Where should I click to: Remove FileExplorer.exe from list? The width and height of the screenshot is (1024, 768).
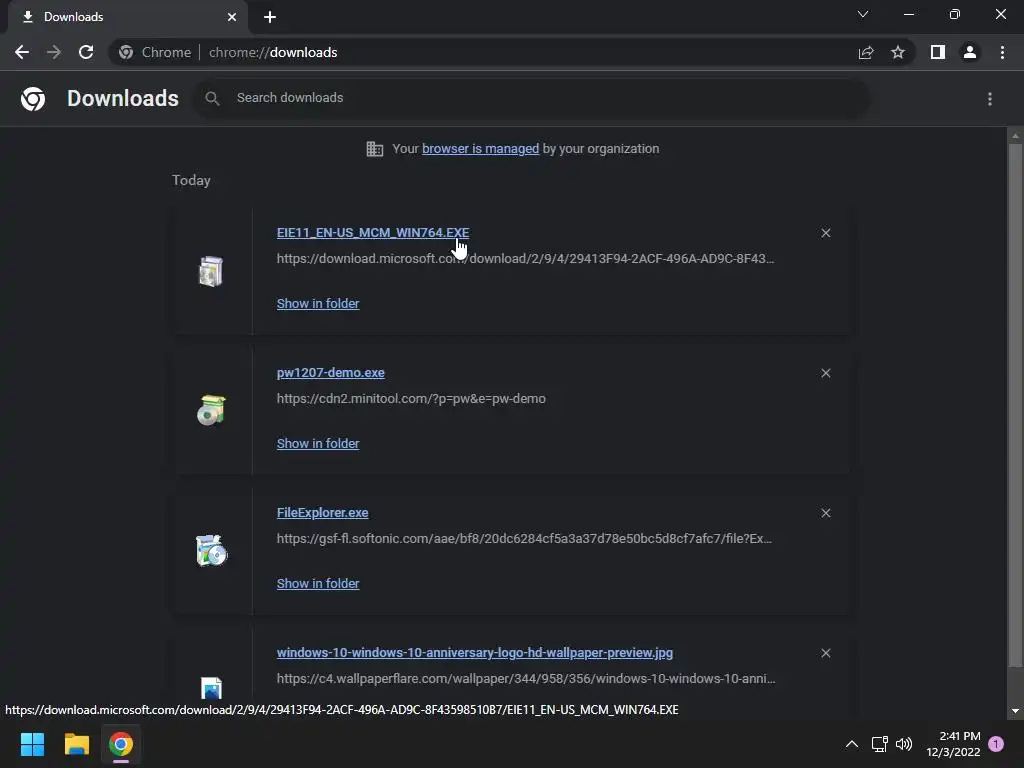[825, 513]
